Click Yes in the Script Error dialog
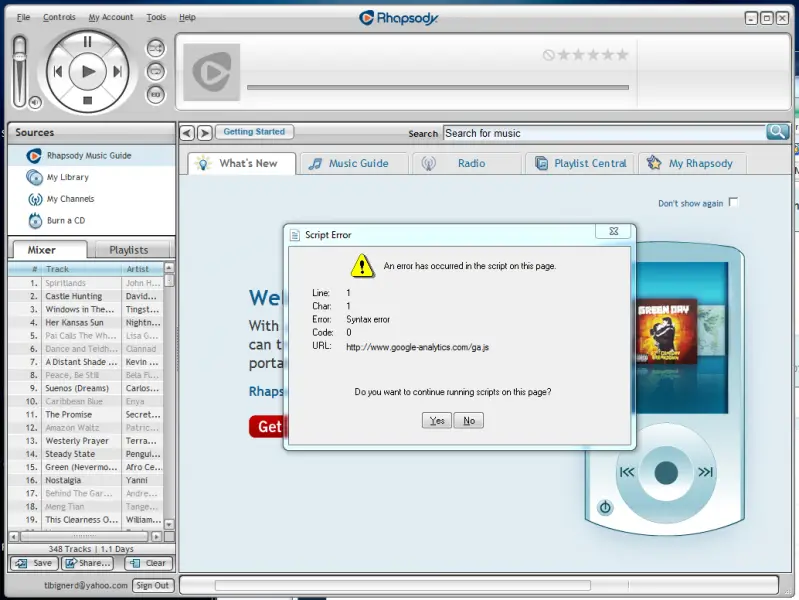The width and height of the screenshot is (799, 600). pyautogui.click(x=437, y=421)
